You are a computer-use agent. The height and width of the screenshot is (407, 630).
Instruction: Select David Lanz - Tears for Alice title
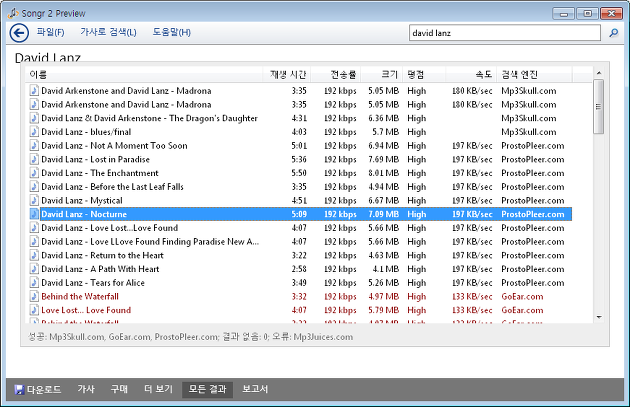pyautogui.click(x=93, y=283)
